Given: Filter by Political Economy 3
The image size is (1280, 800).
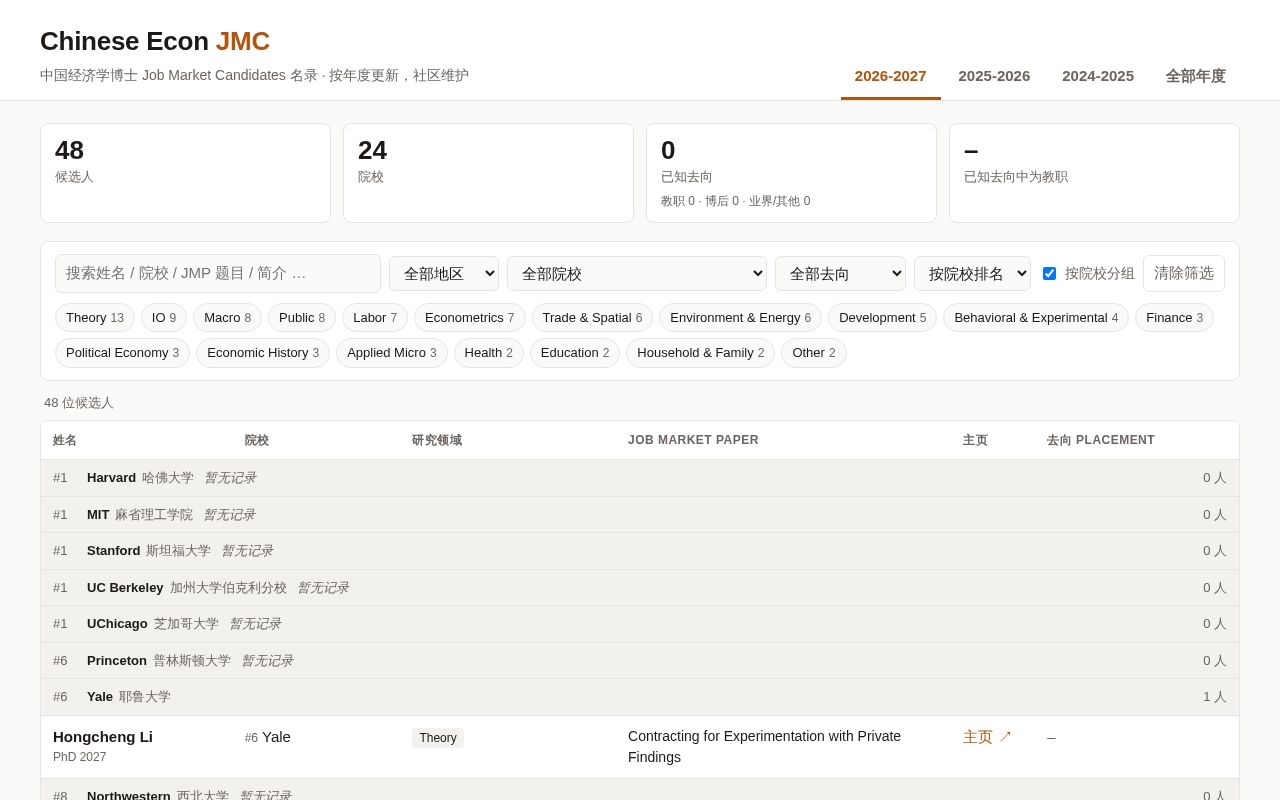Looking at the screenshot, I should 122,353.
